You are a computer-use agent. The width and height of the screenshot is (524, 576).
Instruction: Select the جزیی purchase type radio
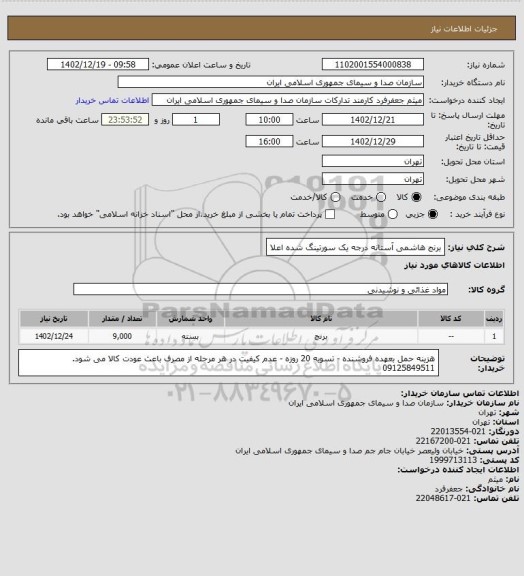pyautogui.click(x=433, y=214)
